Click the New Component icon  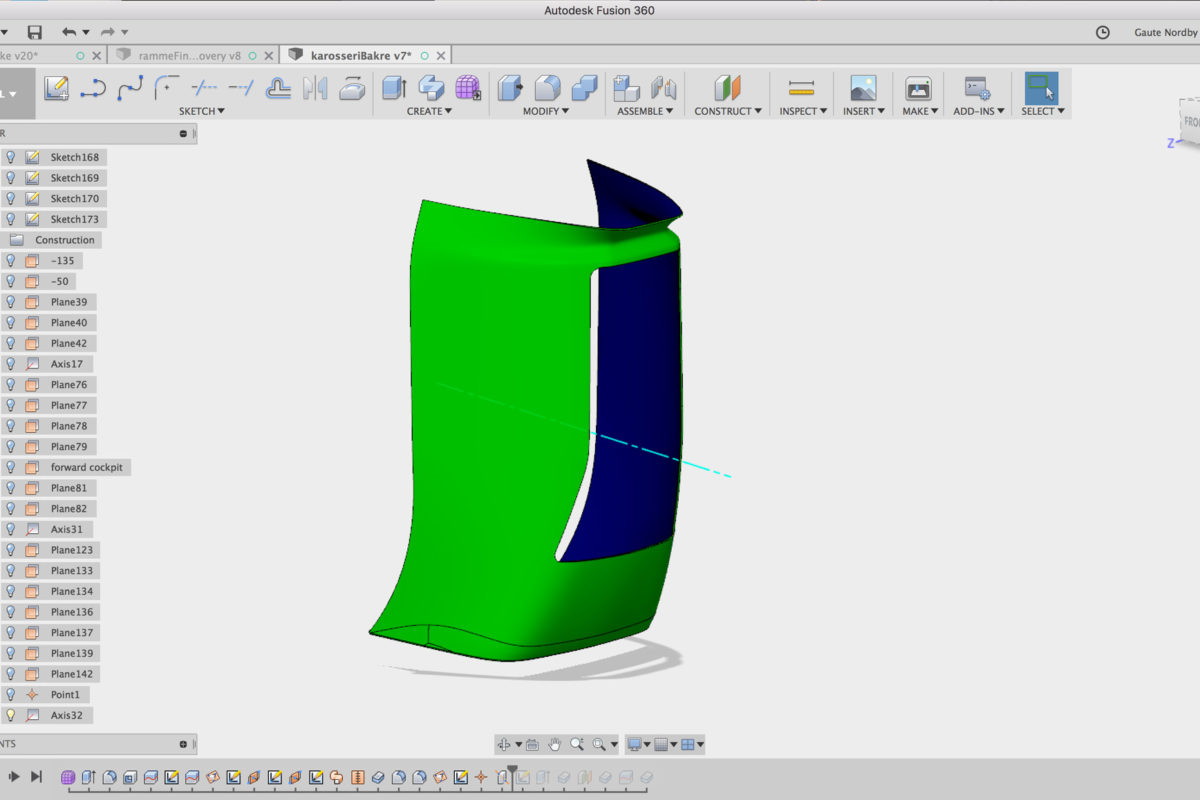pos(626,88)
